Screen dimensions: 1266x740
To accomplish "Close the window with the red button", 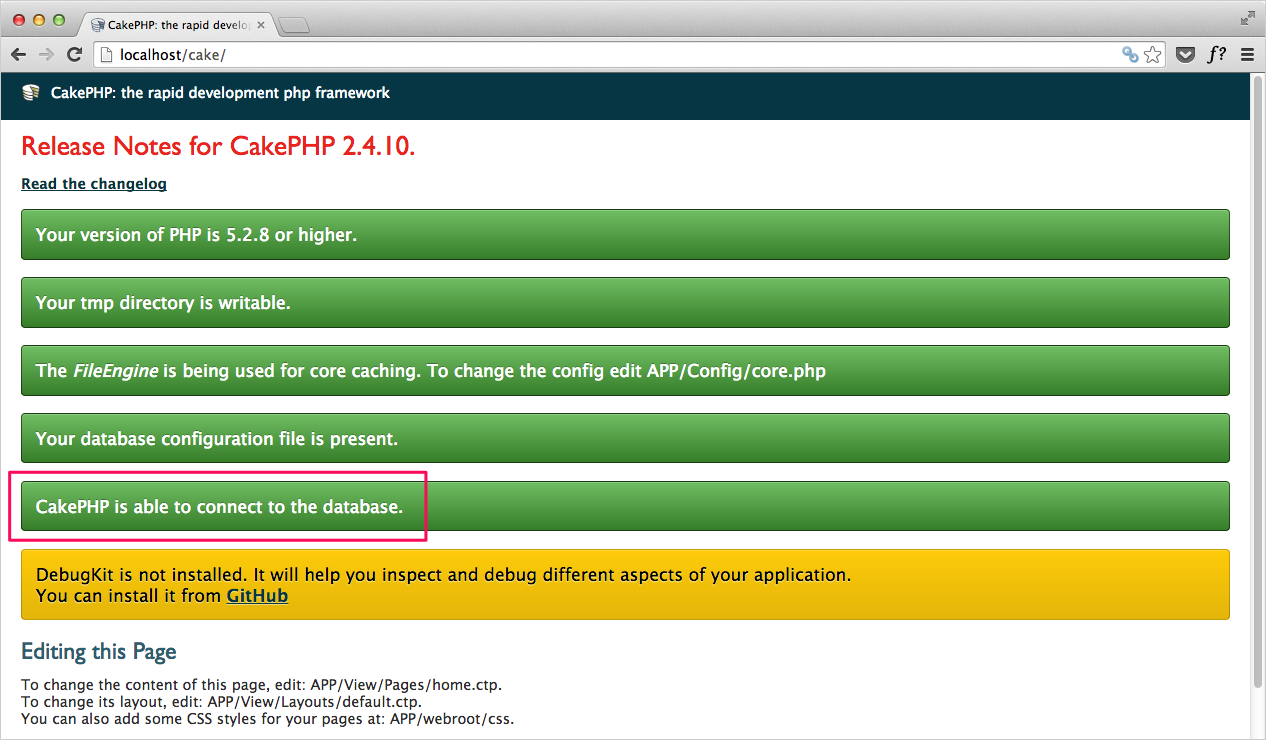I will [x=20, y=20].
